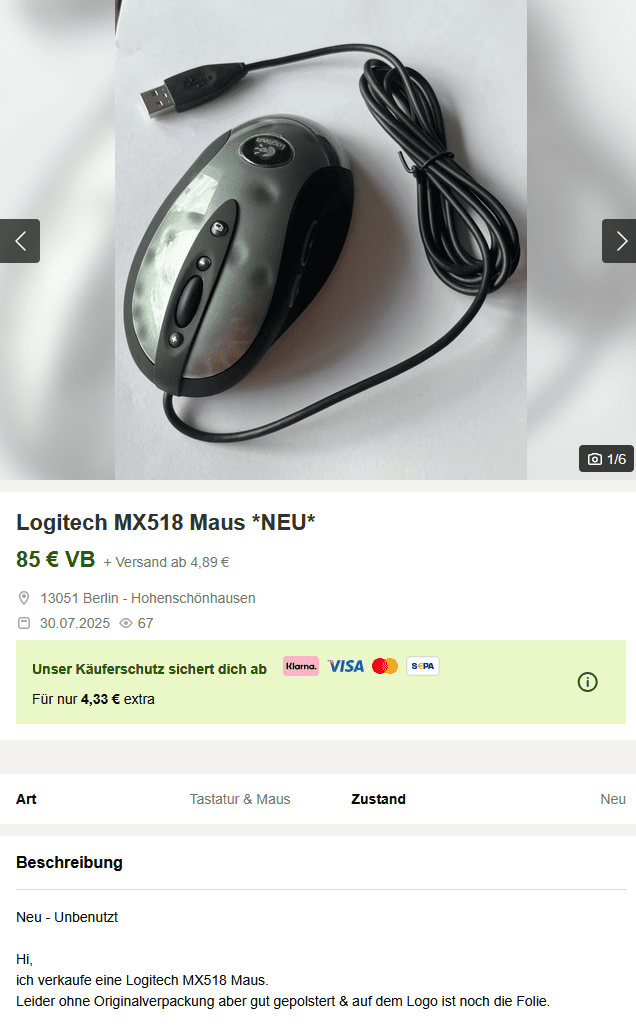The width and height of the screenshot is (636, 1026).
Task: Click the Zustand value Neu
Action: click(613, 799)
